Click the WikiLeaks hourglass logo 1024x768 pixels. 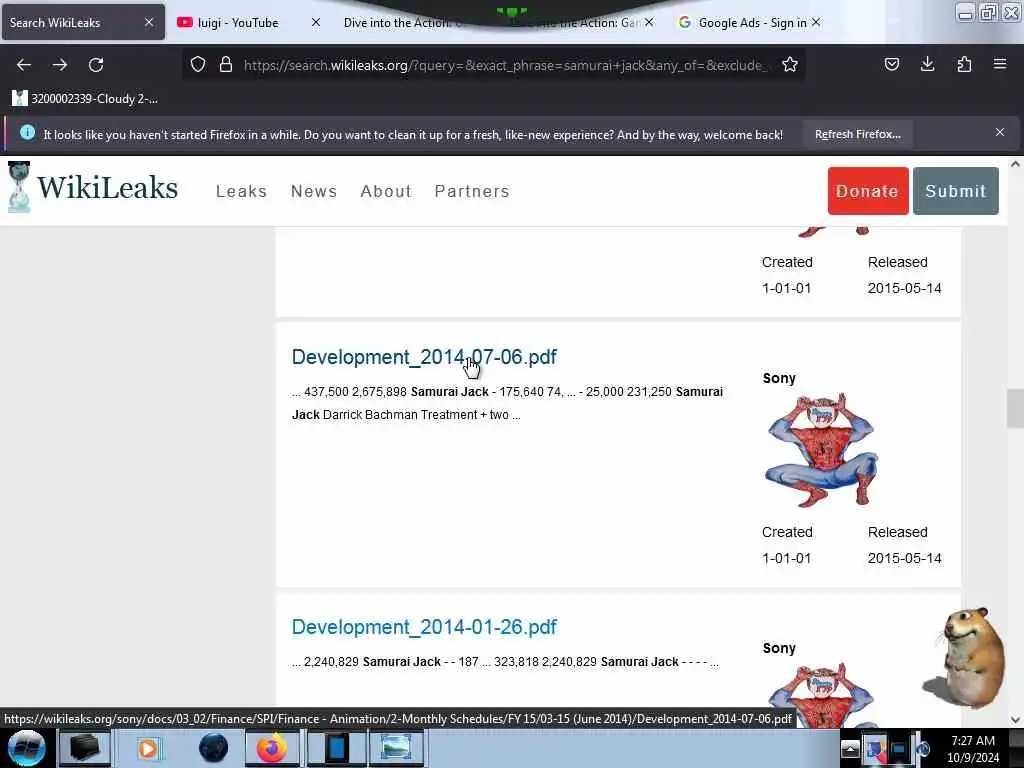pos(19,187)
